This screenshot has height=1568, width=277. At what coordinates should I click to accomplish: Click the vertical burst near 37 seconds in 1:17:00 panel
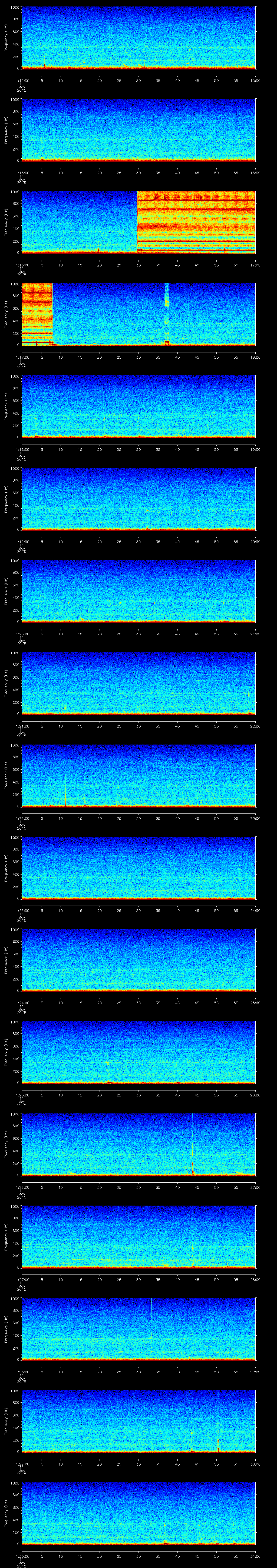tap(167, 315)
